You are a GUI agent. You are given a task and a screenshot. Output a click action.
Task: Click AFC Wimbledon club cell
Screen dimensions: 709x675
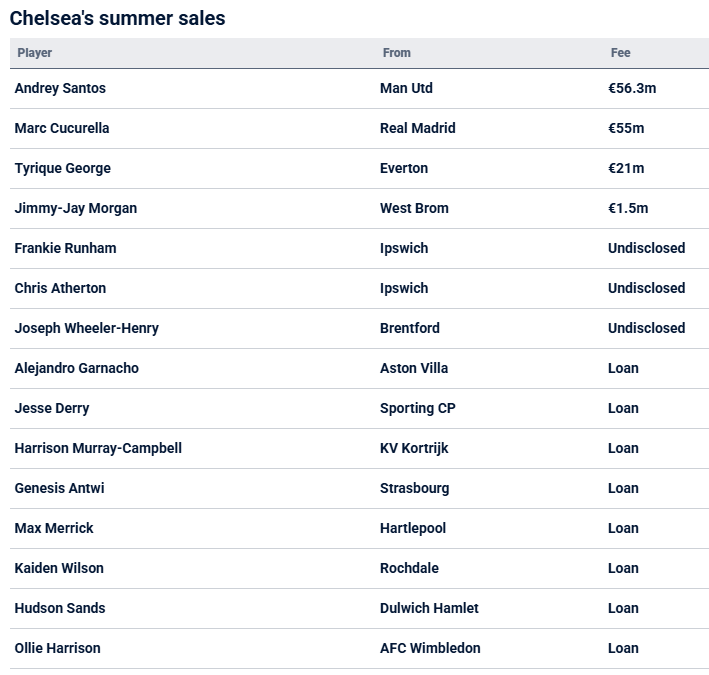[x=430, y=648]
